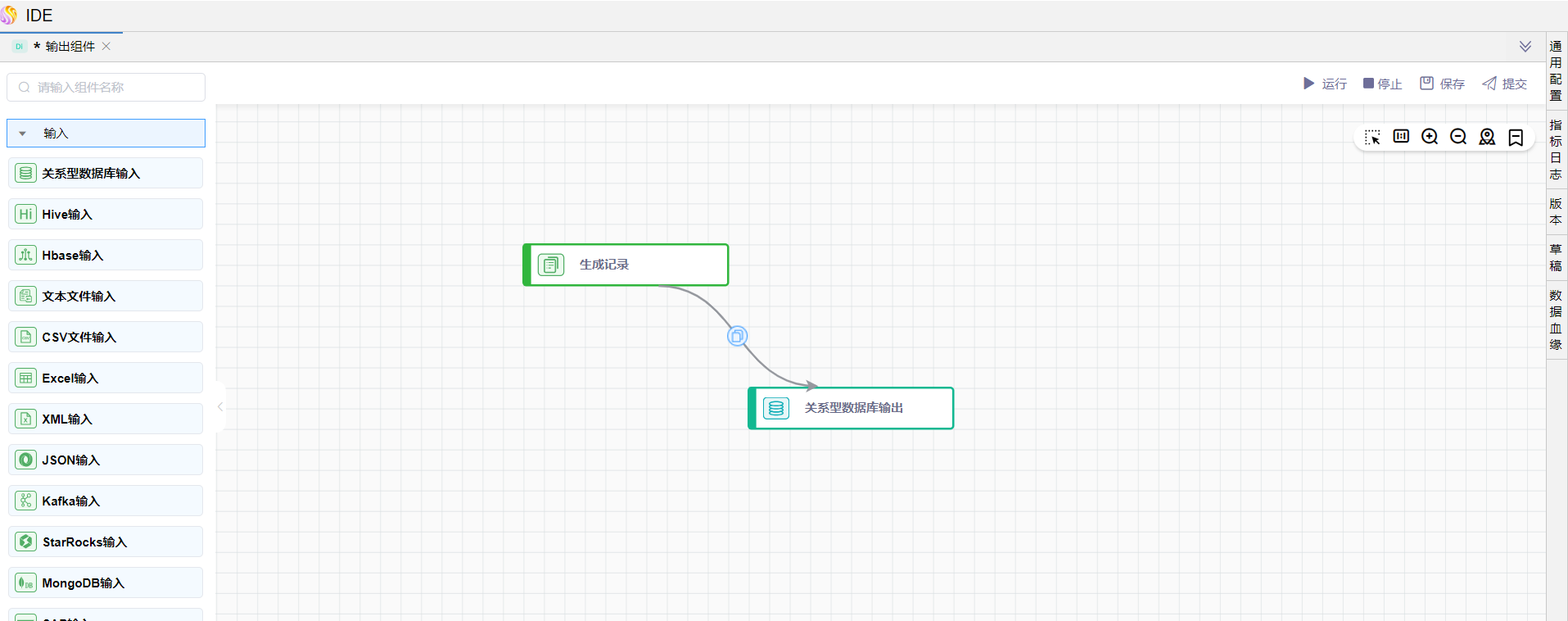Open the 通用配置 side tab

pyautogui.click(x=1556, y=71)
